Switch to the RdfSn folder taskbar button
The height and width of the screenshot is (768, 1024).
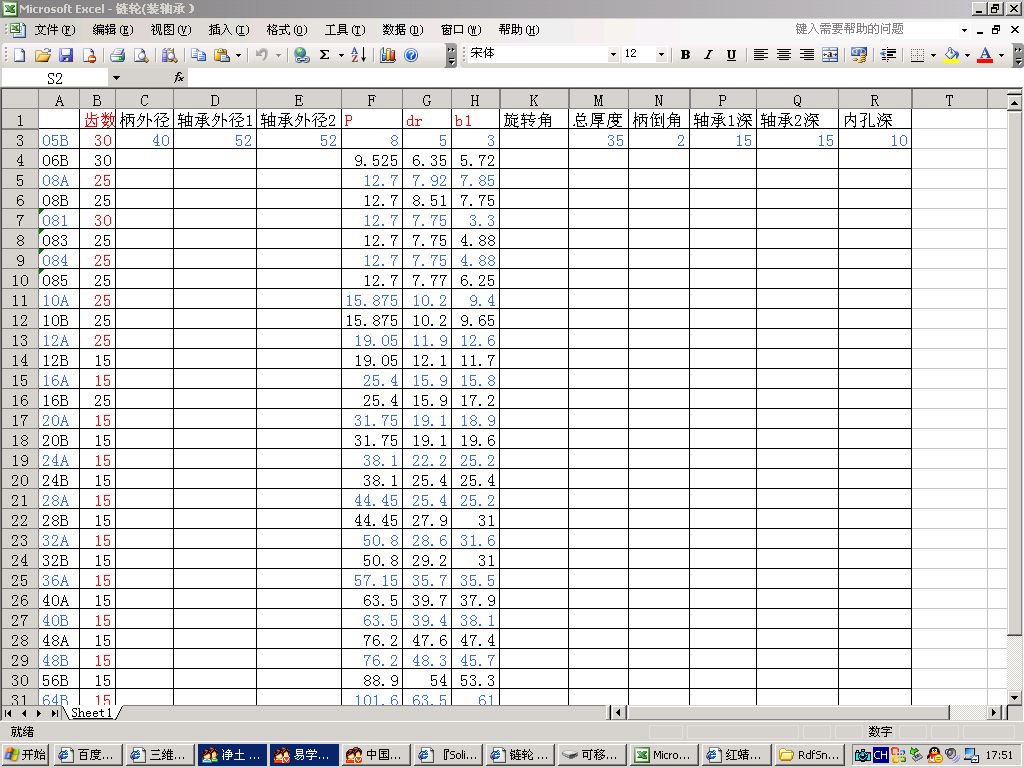coord(810,754)
